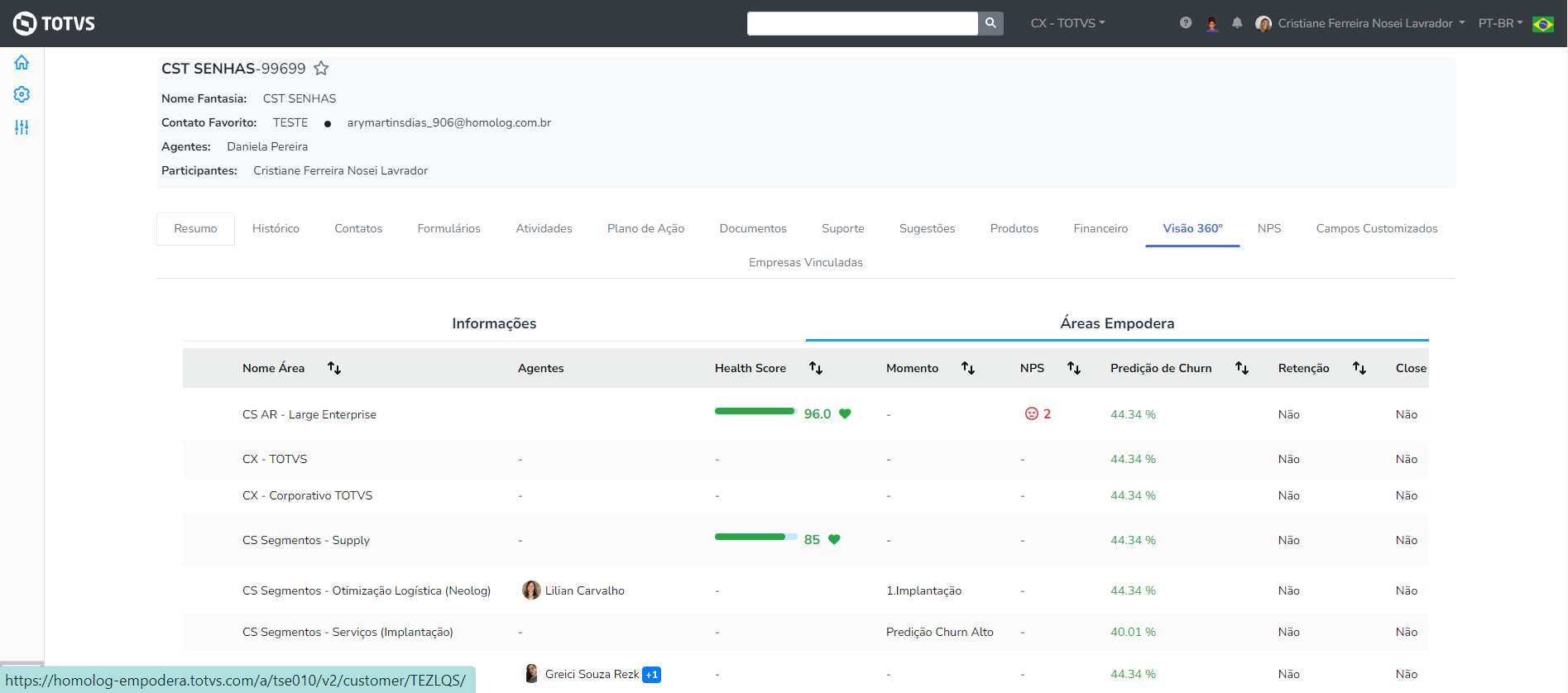The width and height of the screenshot is (1568, 693).
Task: Go to the Sugestões tab
Action: tap(927, 229)
